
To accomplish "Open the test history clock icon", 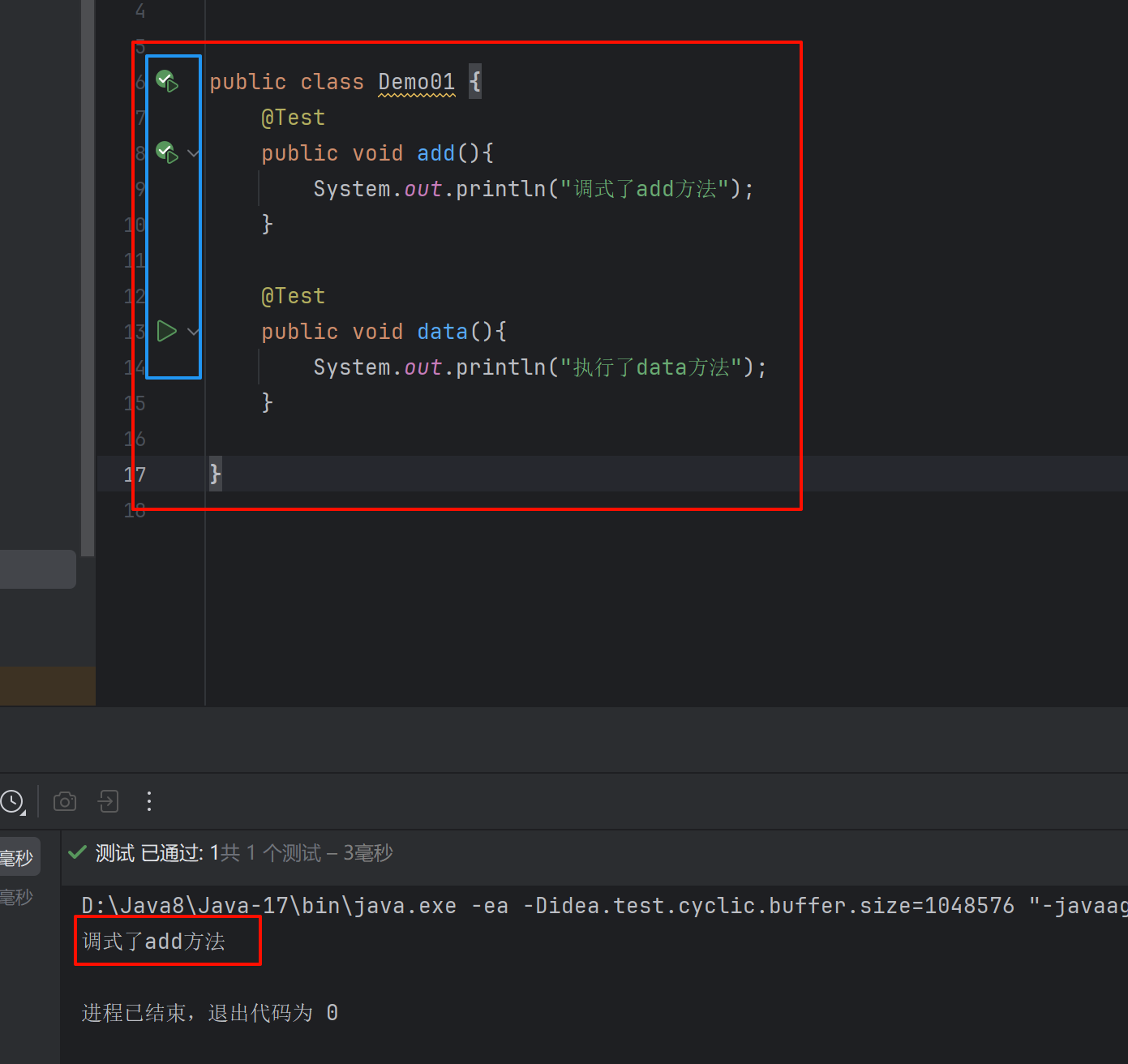I will tap(13, 802).
